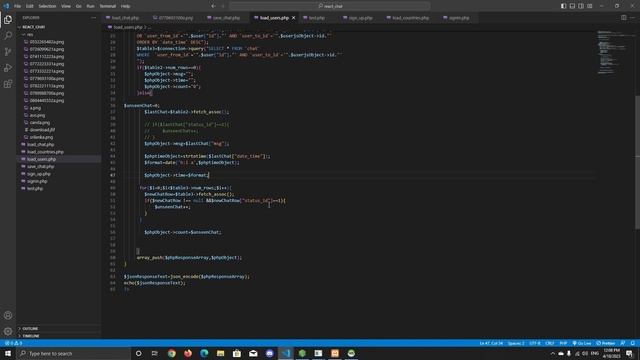This screenshot has height=360, width=640.
Task: Open the Selection menu
Action: click(47, 6)
